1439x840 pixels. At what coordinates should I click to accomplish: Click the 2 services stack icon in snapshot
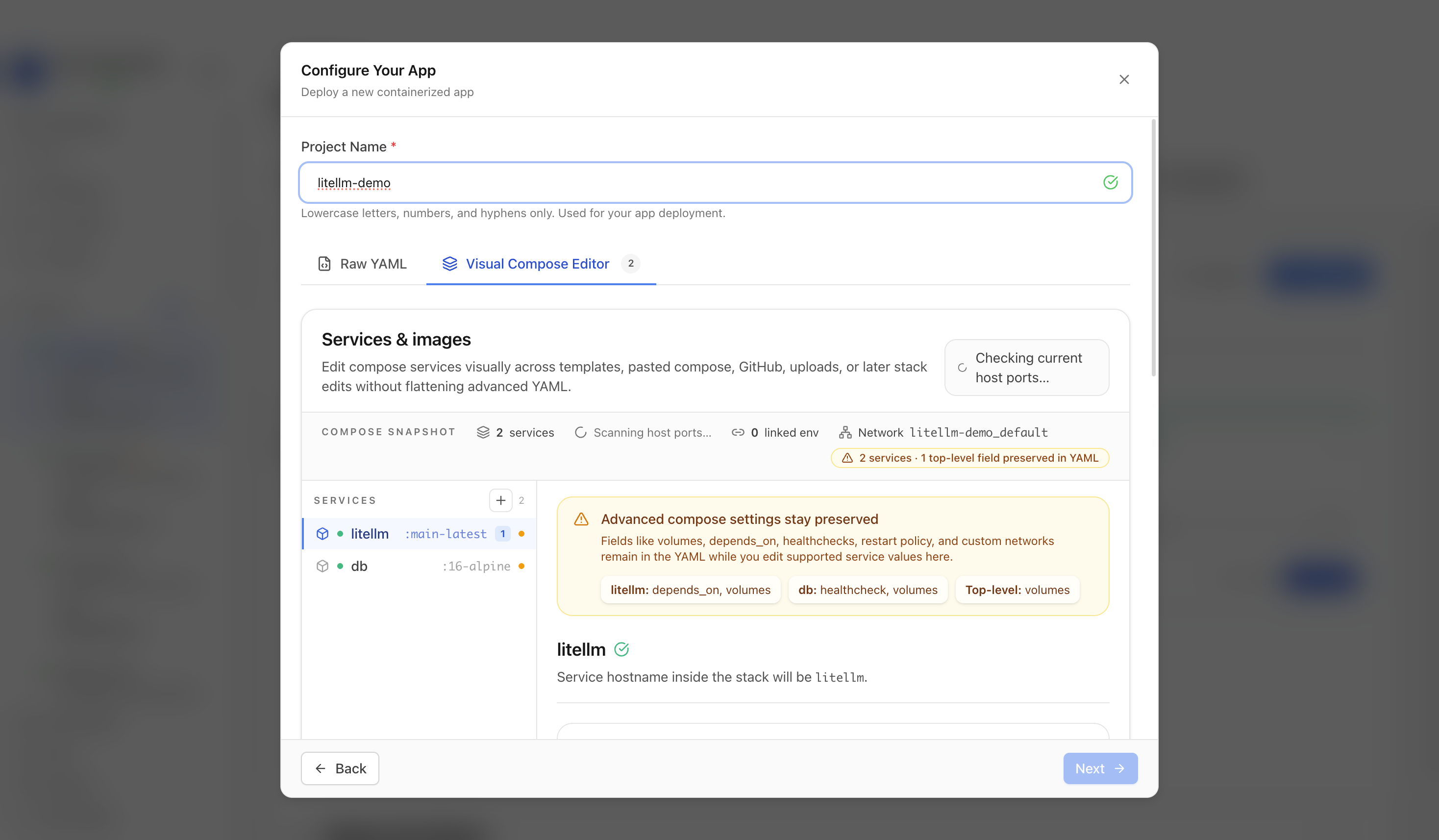coord(483,432)
